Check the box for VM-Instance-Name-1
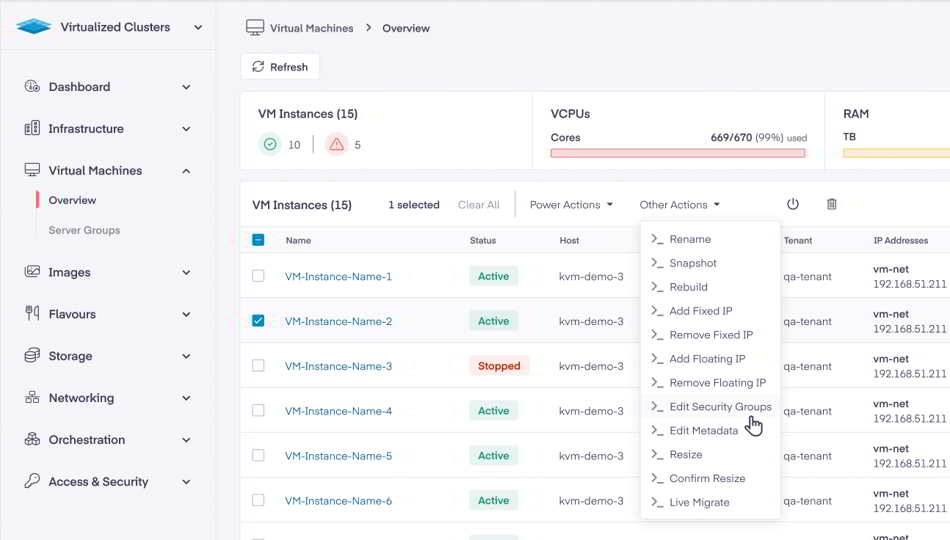 click(258, 276)
